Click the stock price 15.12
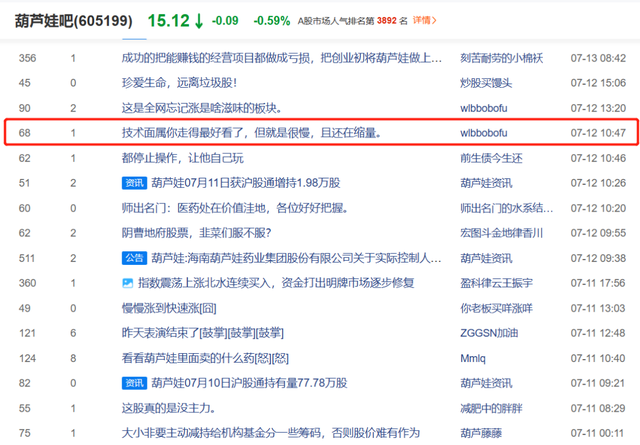Screen dimensions: 640x445 tap(169, 21)
